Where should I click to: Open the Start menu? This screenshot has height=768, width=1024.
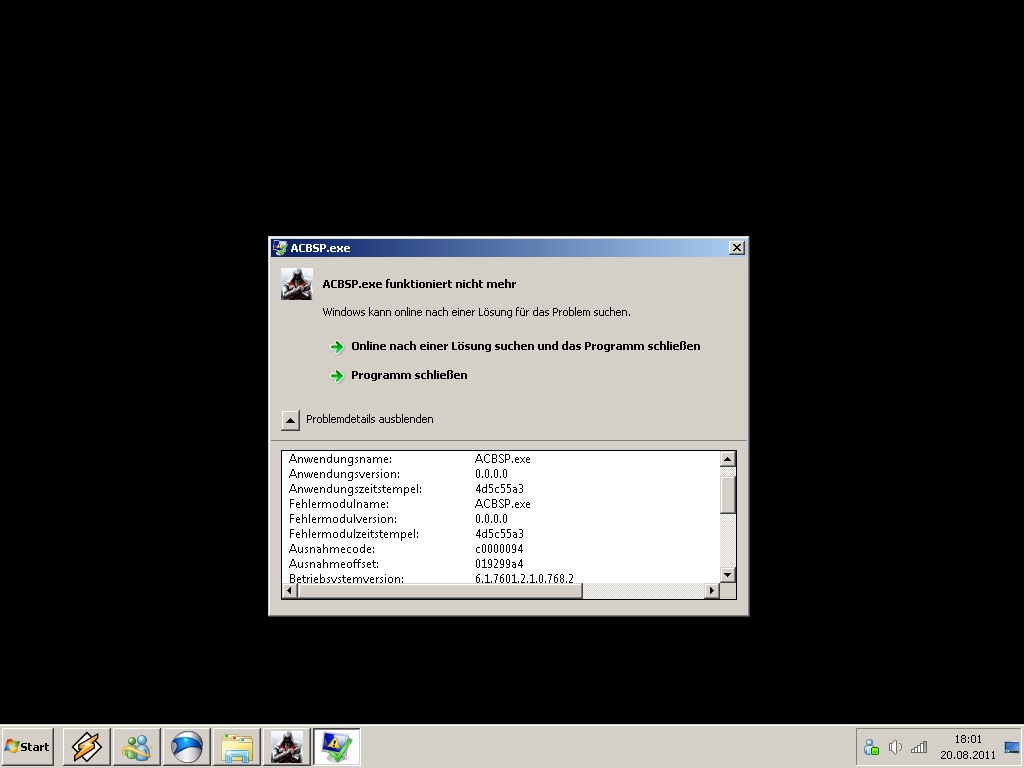coord(27,746)
